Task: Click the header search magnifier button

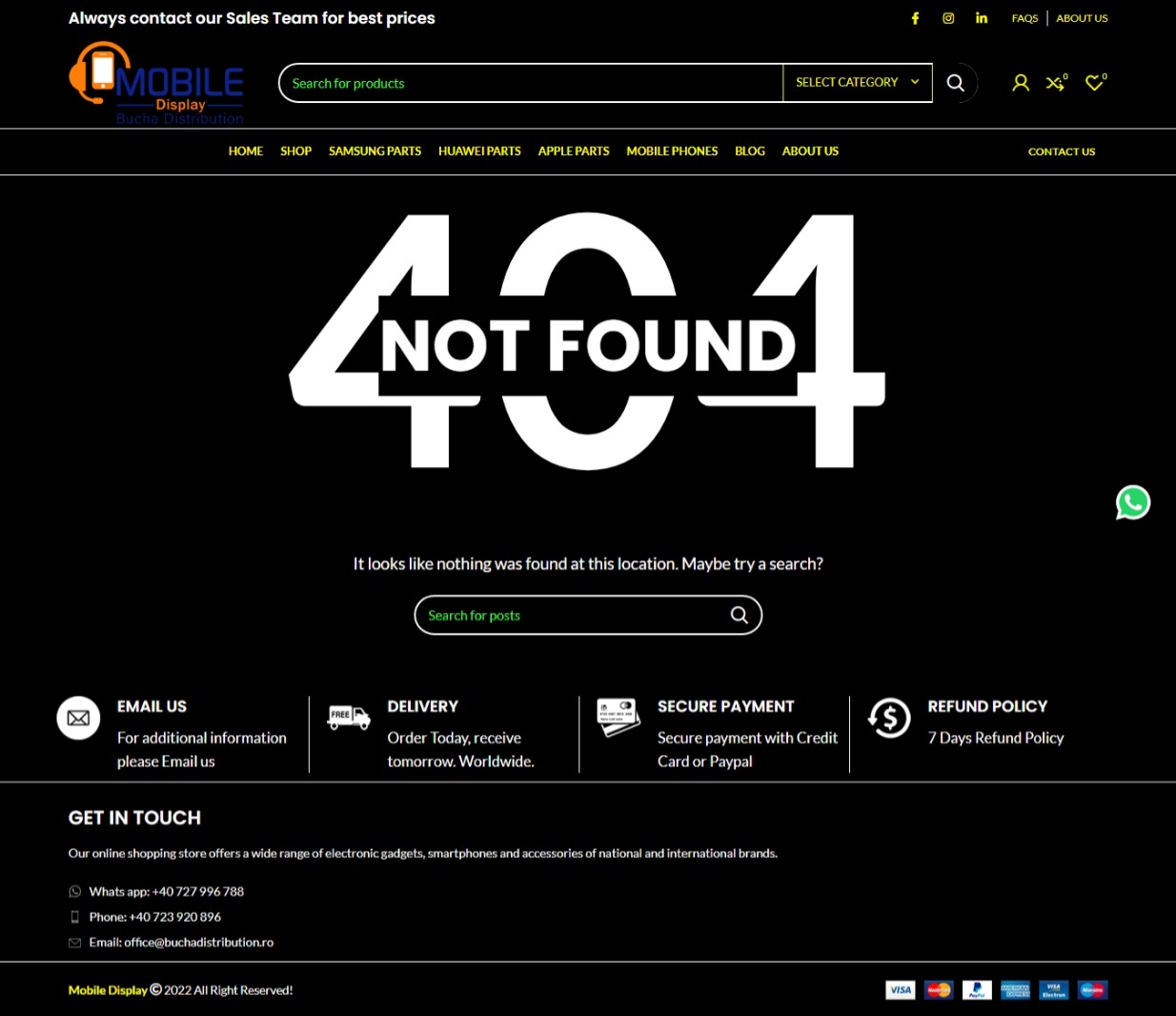Action: 955,83
